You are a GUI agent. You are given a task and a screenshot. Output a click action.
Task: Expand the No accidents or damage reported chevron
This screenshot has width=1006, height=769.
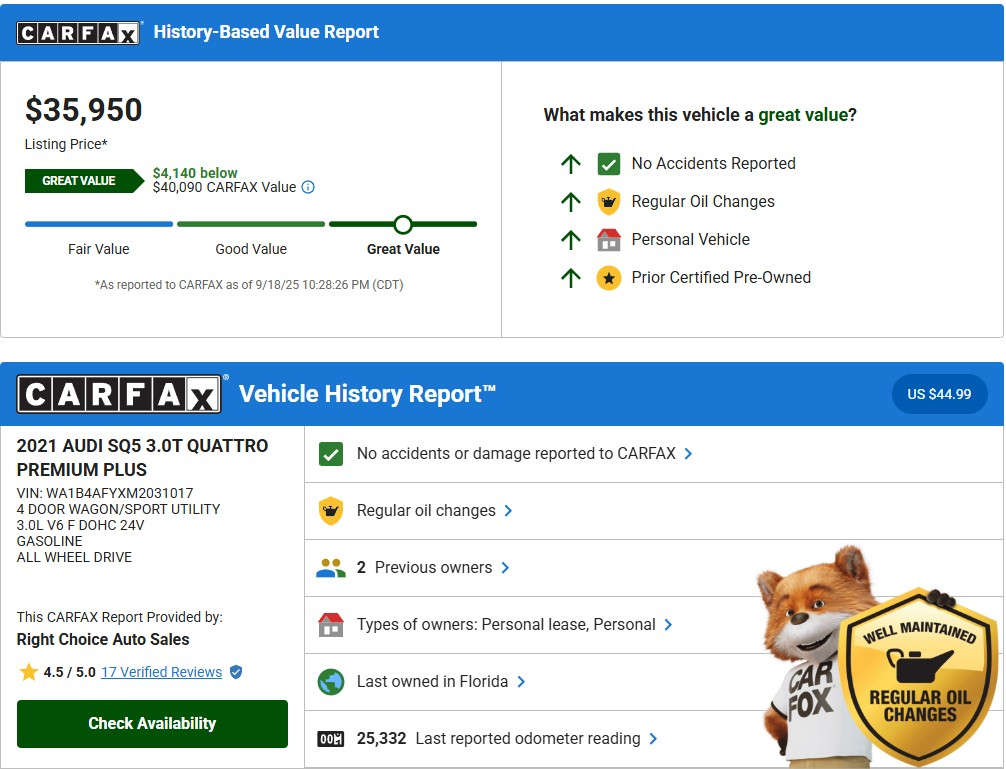[688, 454]
